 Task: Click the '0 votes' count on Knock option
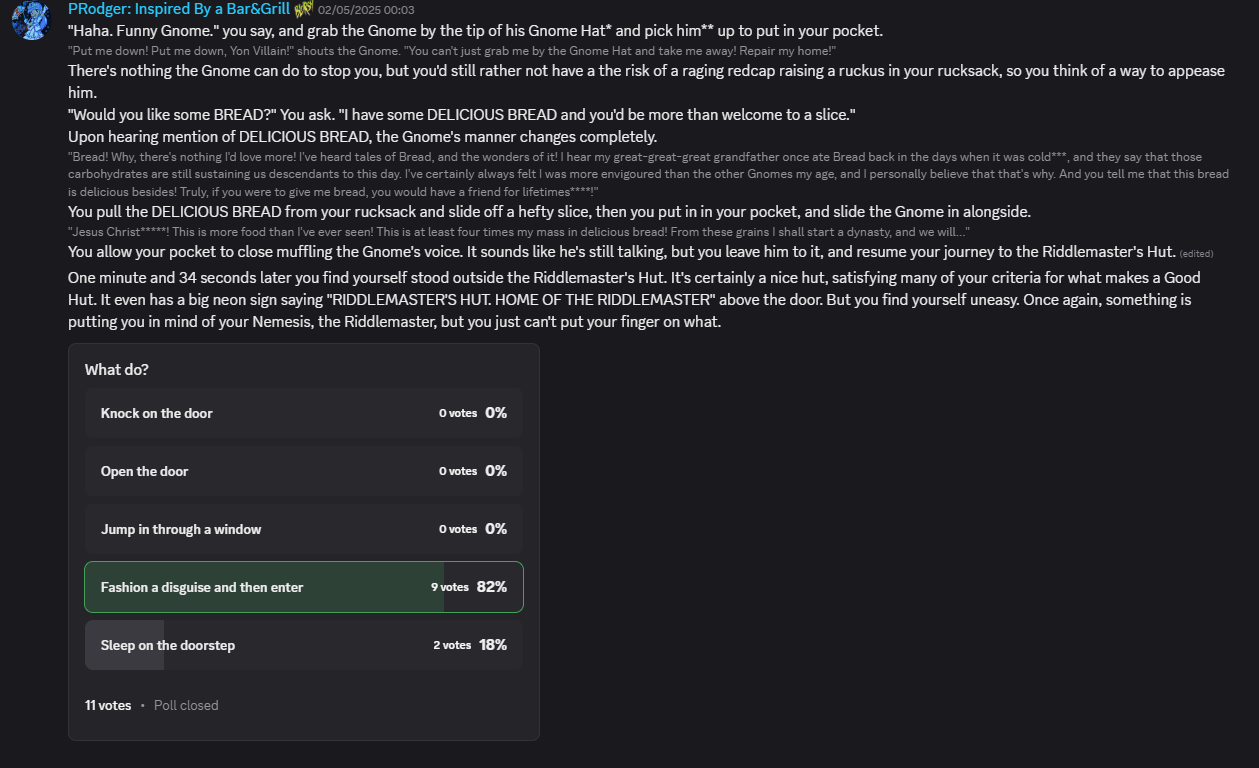tap(458, 413)
